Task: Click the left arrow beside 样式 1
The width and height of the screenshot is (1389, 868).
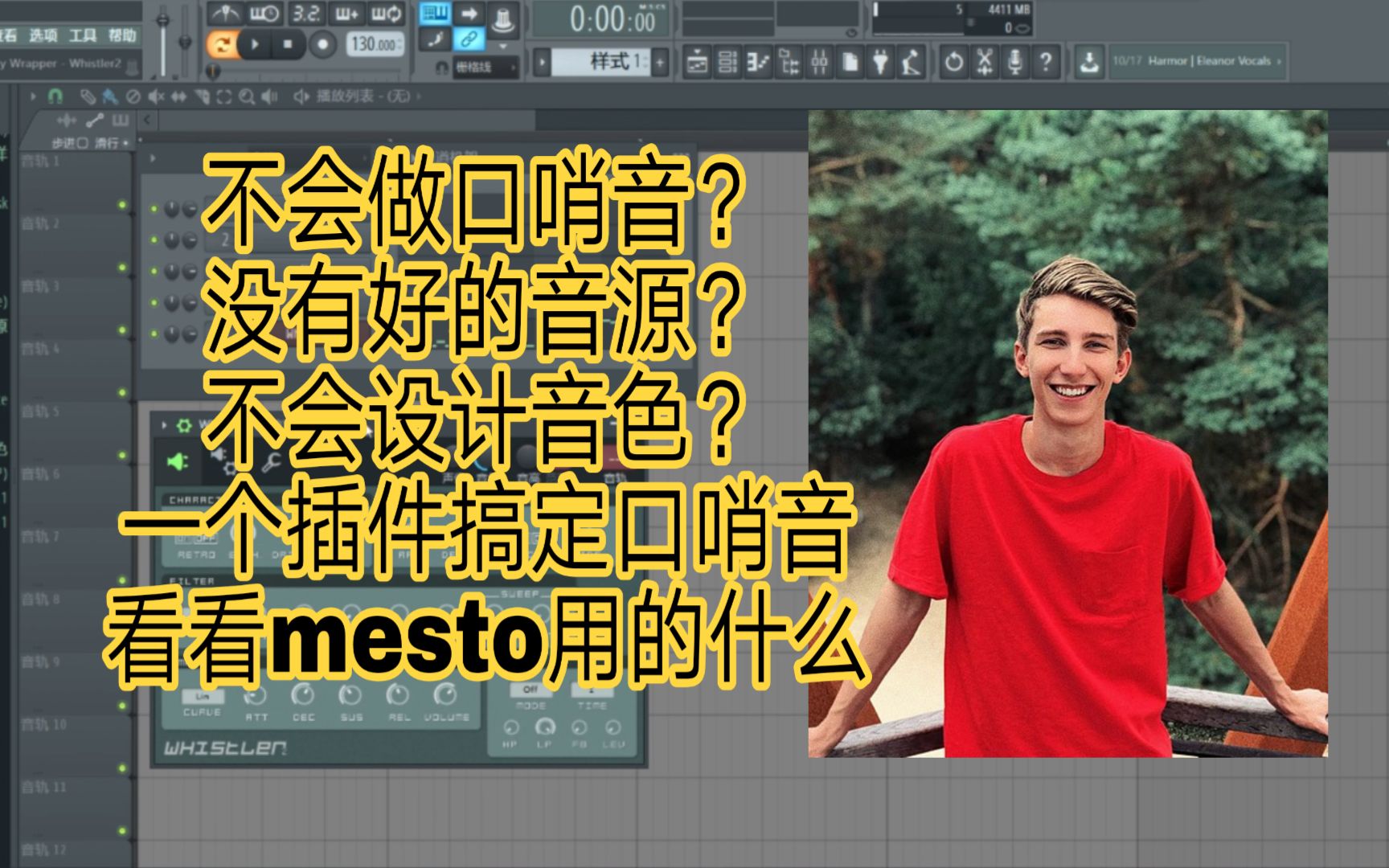Action: [543, 61]
